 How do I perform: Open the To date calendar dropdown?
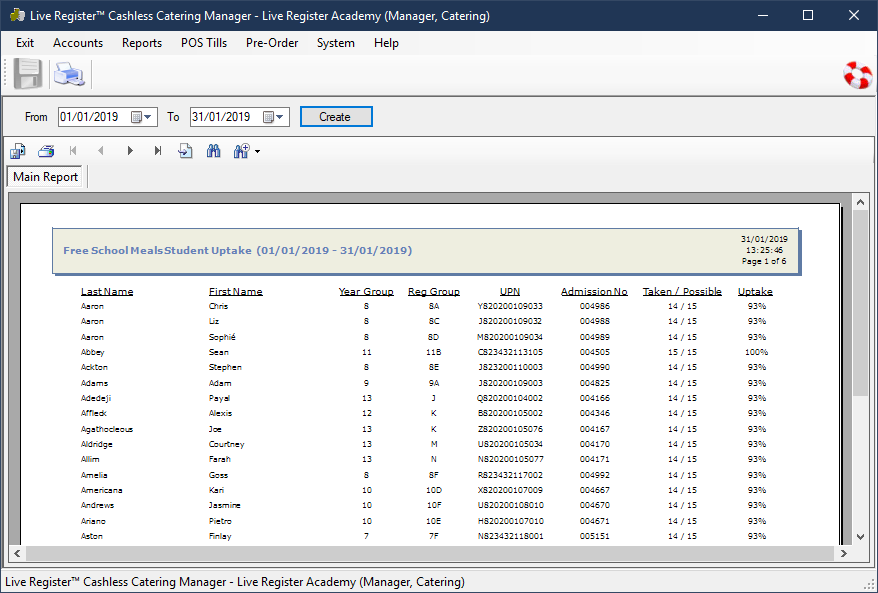274,117
